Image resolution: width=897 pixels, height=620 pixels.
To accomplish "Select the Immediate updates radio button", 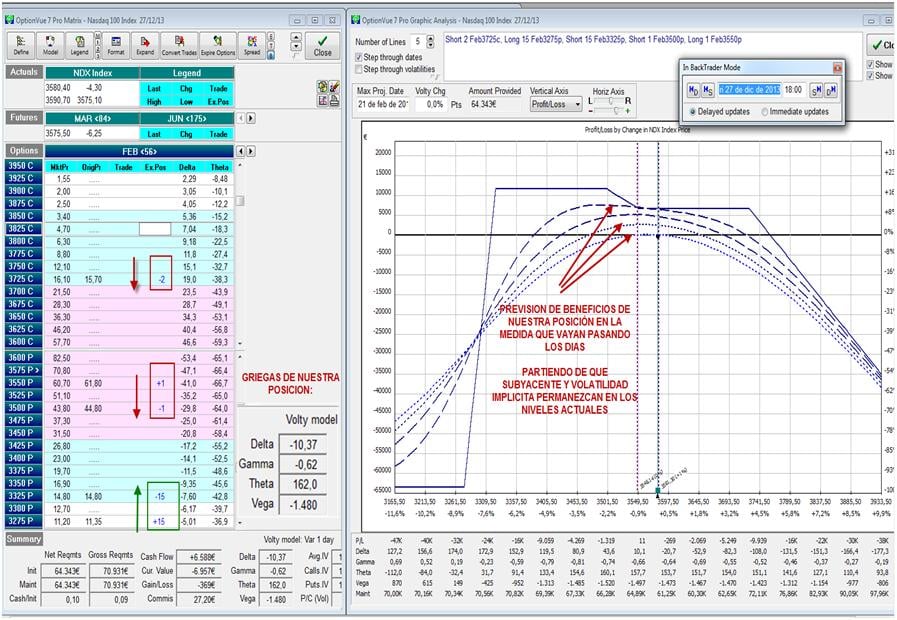I will point(766,112).
